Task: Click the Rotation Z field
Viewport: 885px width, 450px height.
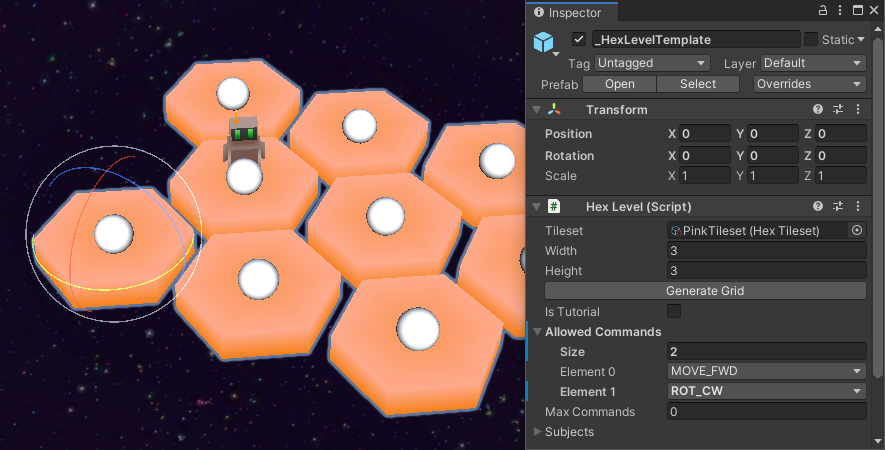Action: [840, 155]
